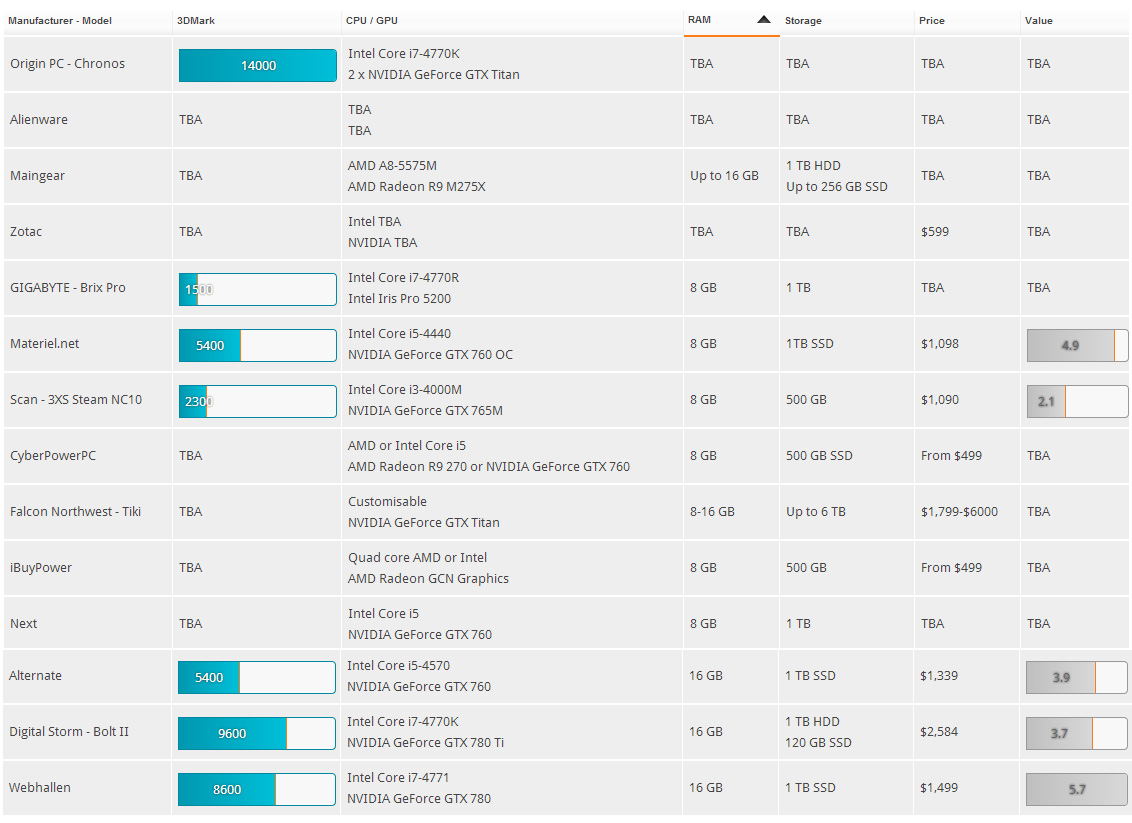Click the 8-16 GB RAM cell

click(x=713, y=512)
